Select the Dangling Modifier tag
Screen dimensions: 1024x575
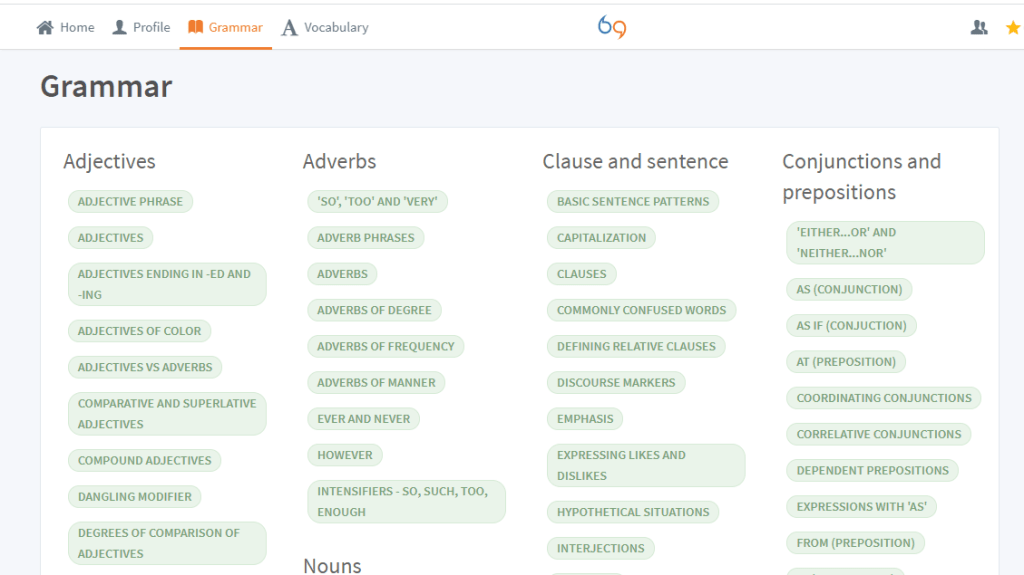tap(134, 497)
